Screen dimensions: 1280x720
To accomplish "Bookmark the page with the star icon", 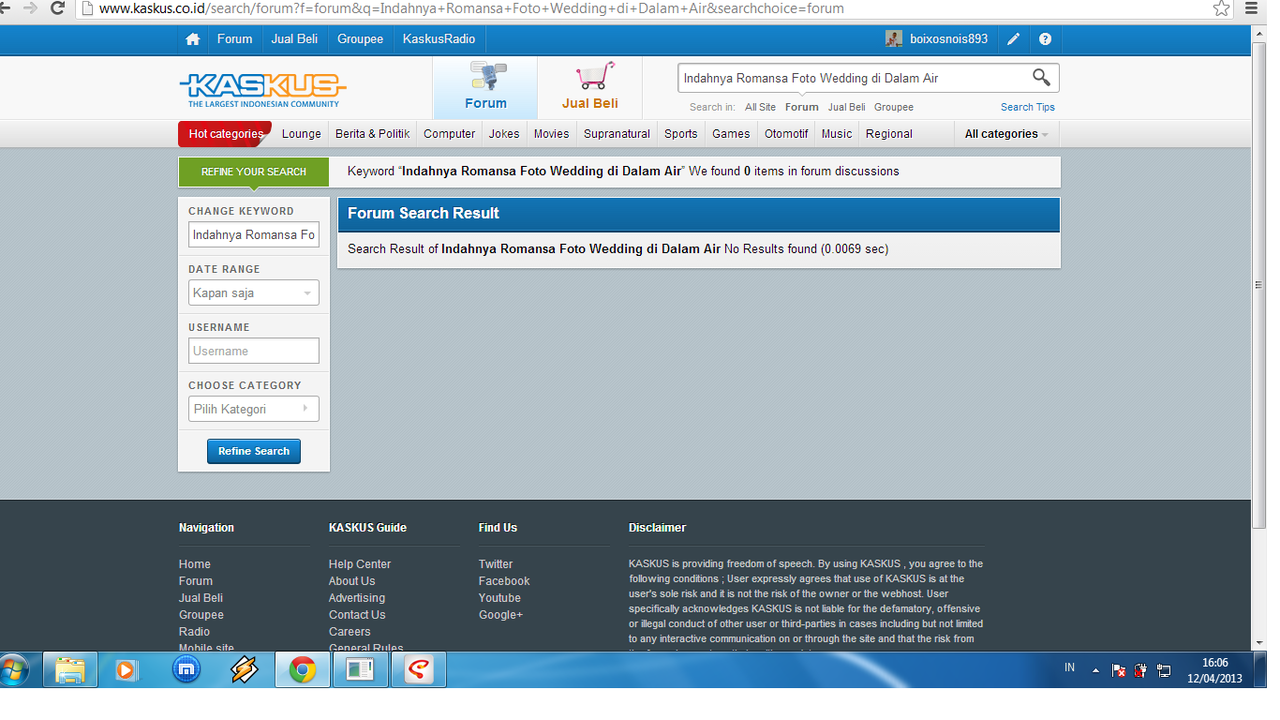I will coord(1221,8).
